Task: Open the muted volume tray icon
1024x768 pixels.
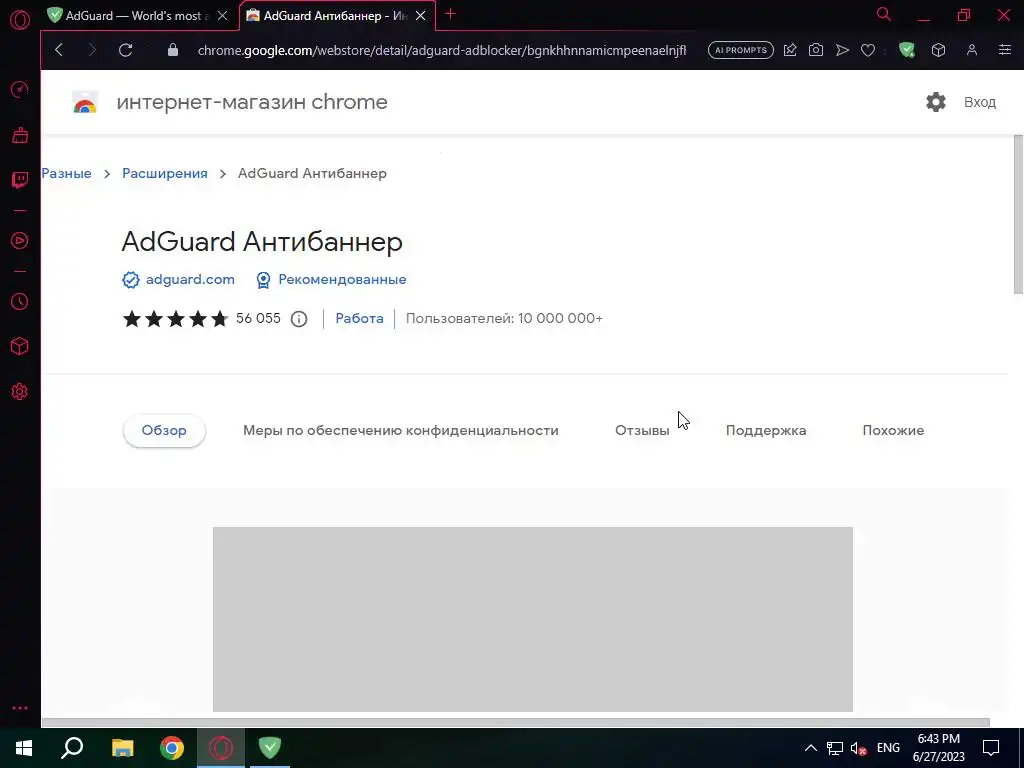Action: [859, 748]
